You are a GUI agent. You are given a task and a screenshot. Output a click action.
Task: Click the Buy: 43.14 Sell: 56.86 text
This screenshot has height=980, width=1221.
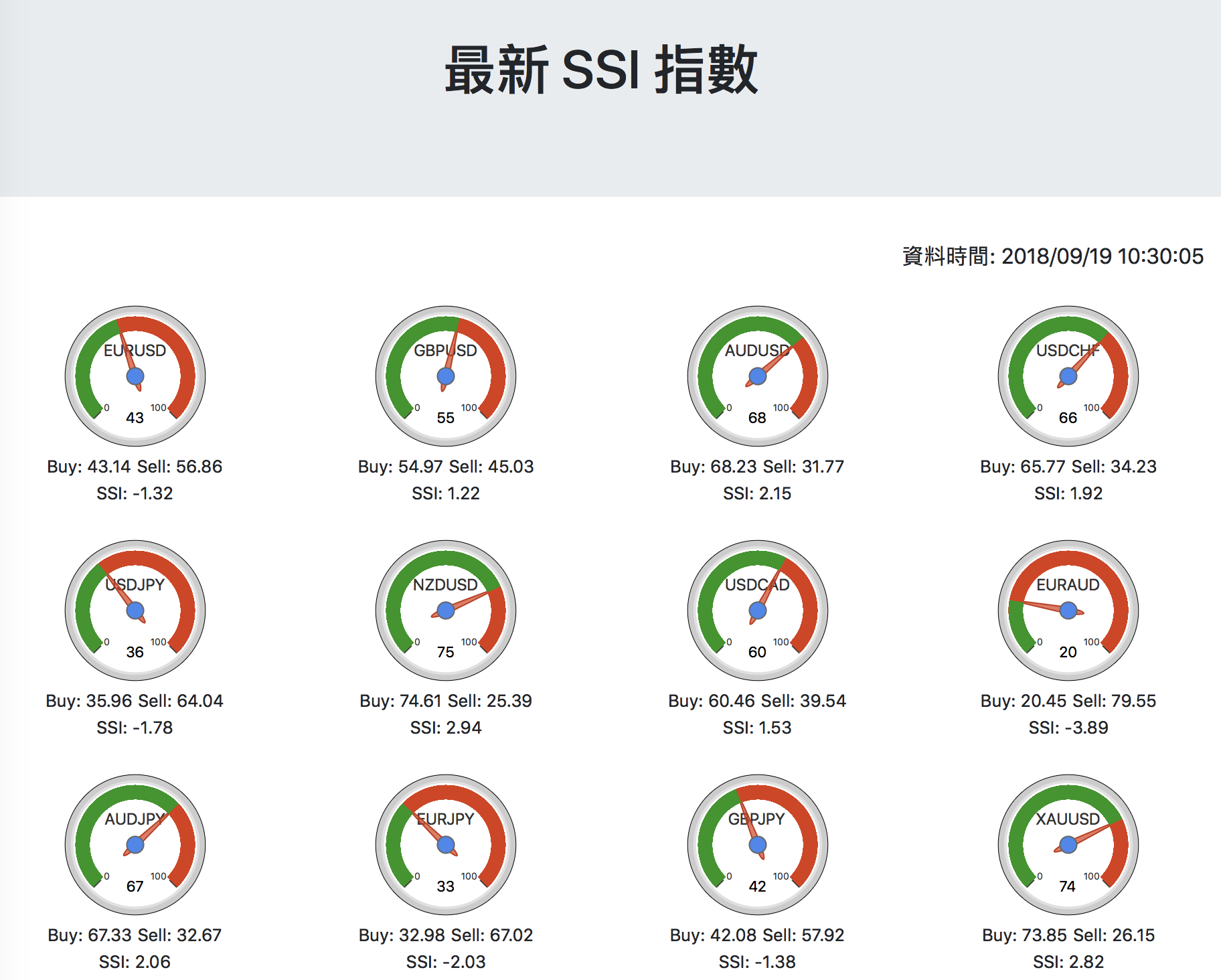point(135,467)
